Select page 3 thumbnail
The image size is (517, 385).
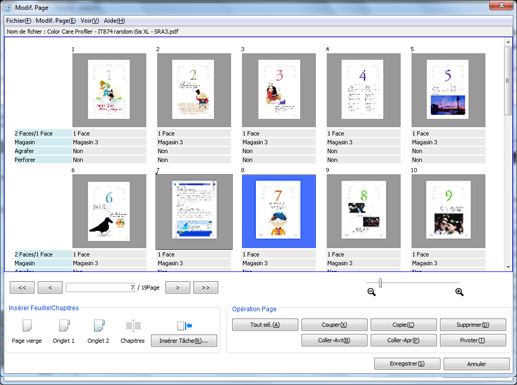point(279,90)
